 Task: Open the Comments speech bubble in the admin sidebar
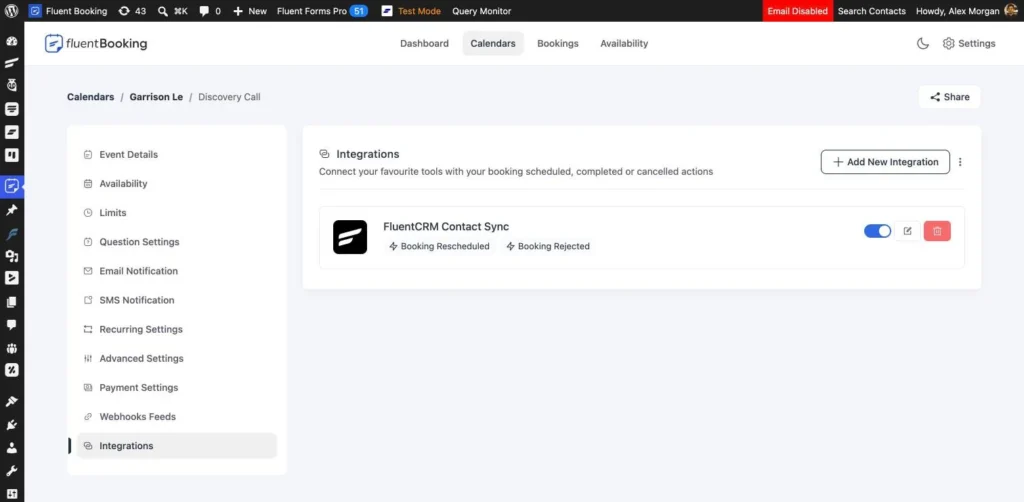(x=12, y=324)
